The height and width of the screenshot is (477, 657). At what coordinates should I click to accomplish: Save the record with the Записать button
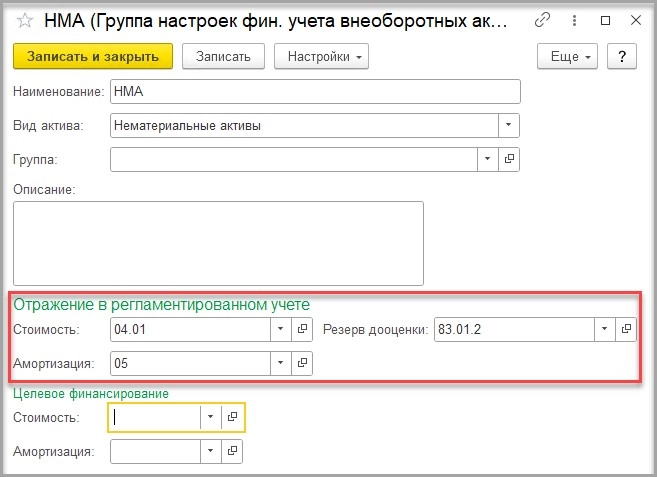pos(223,56)
